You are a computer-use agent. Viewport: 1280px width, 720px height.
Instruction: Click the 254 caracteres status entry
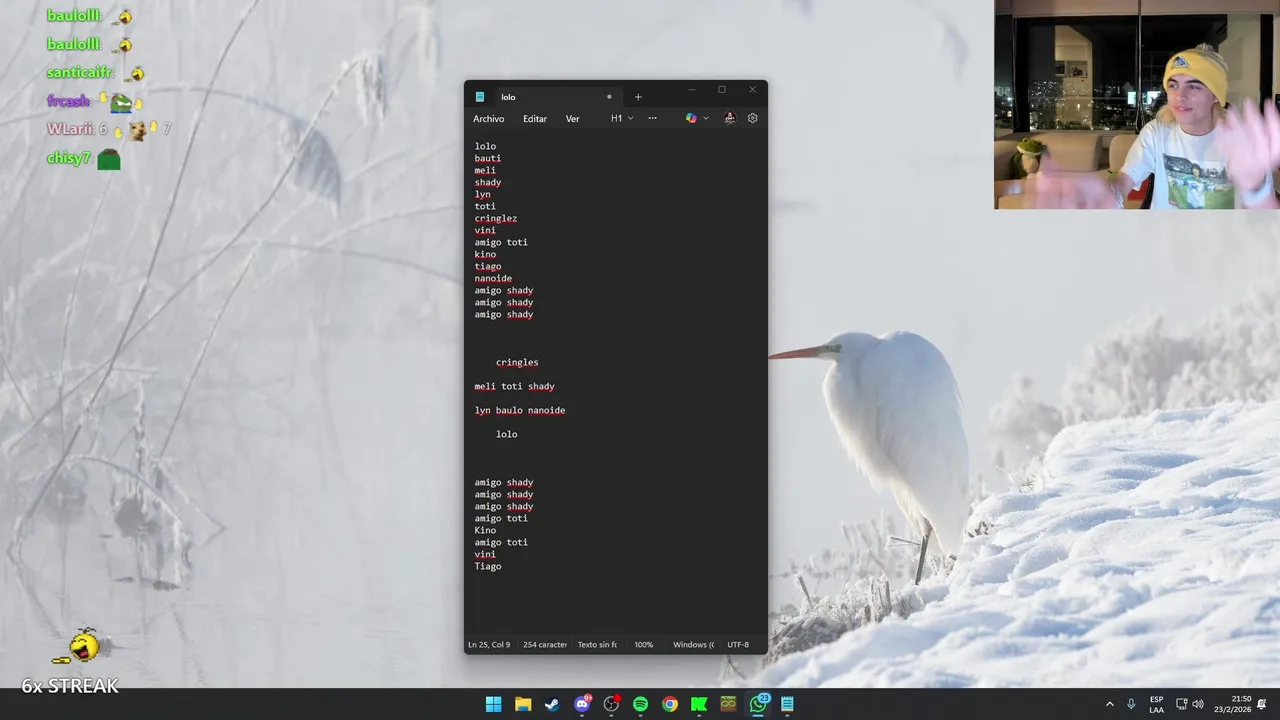point(545,645)
